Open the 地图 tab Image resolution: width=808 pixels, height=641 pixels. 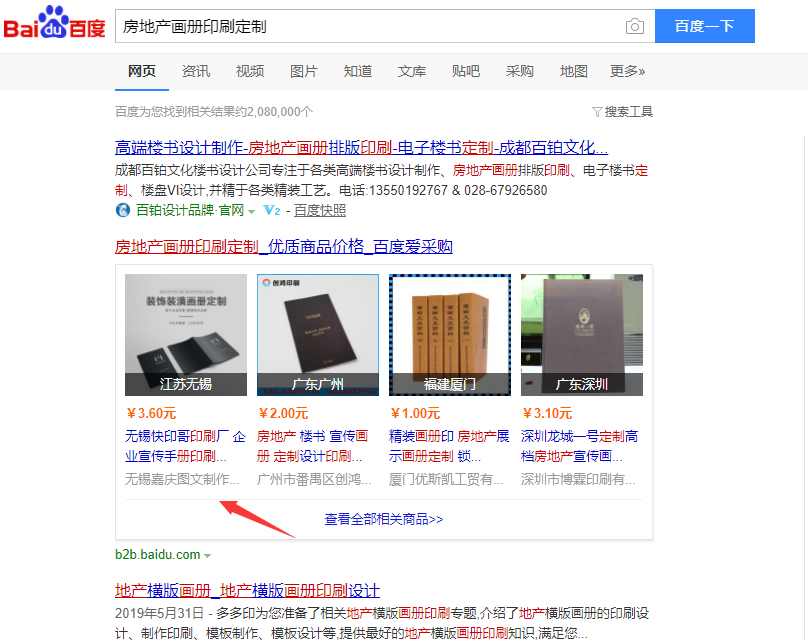[574, 71]
